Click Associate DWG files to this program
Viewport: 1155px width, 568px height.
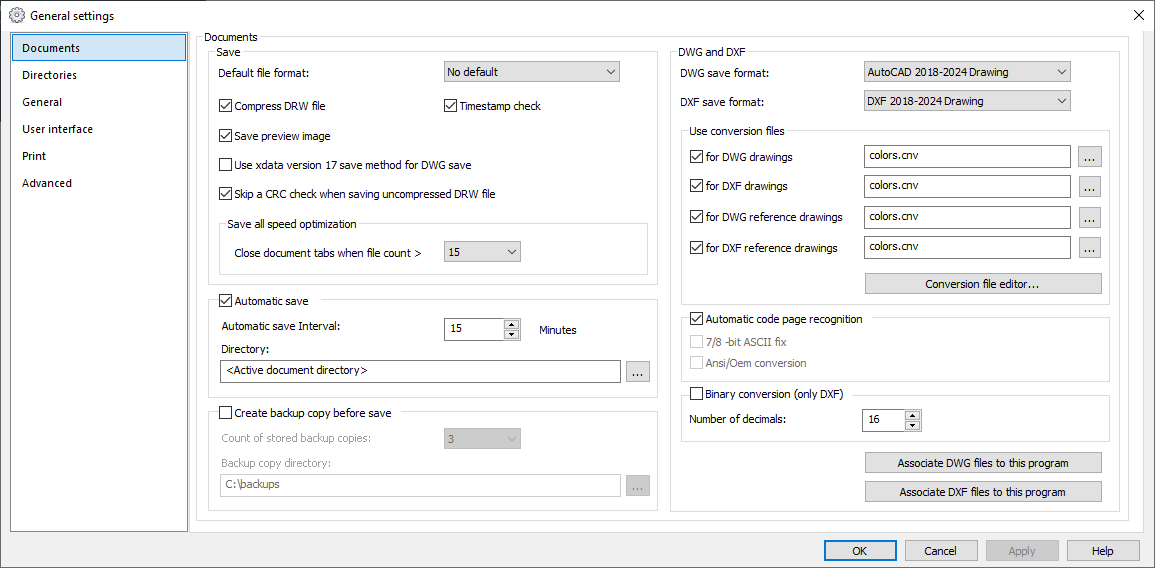click(x=983, y=463)
